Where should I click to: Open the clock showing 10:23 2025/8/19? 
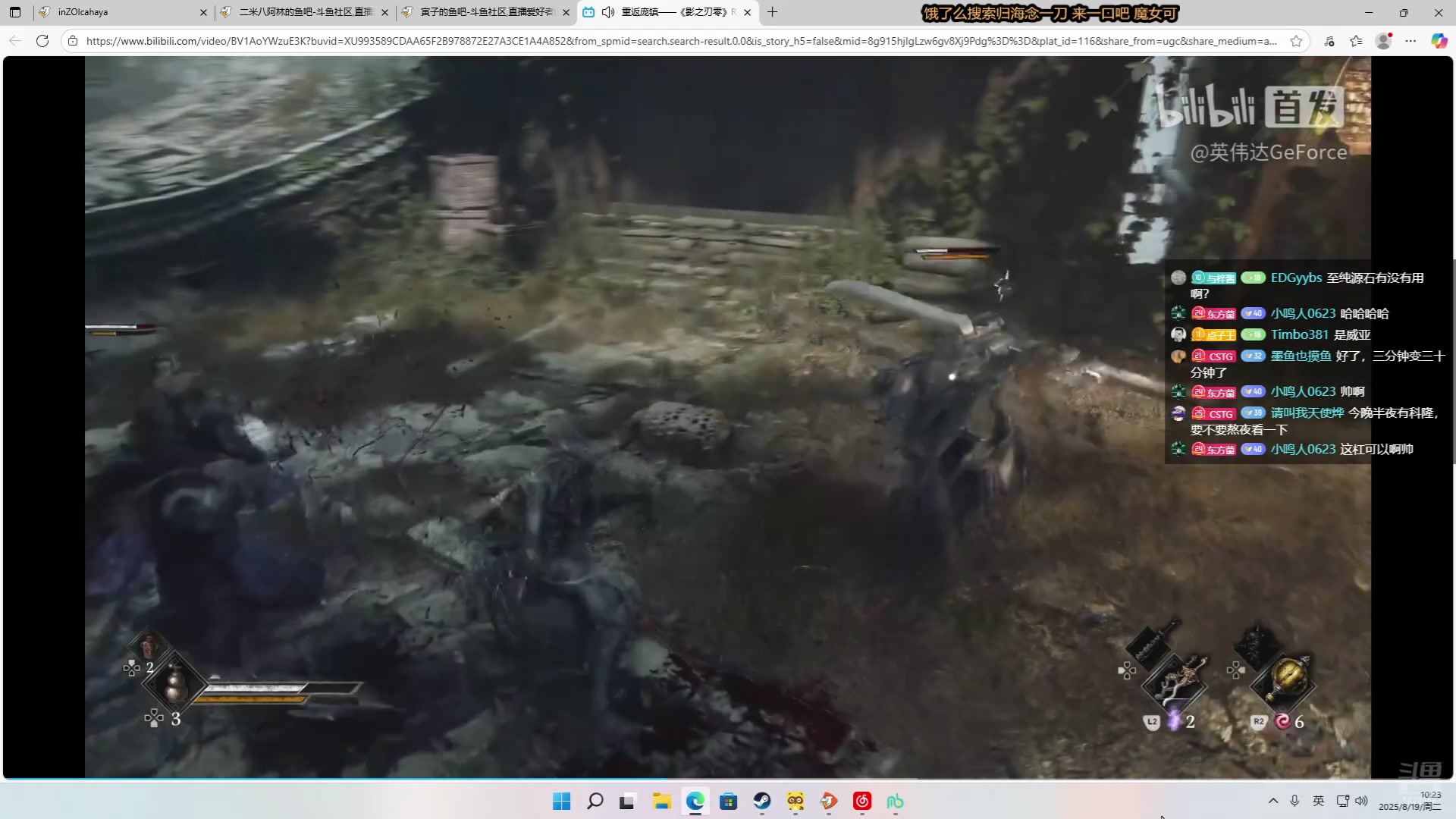coord(1410,801)
